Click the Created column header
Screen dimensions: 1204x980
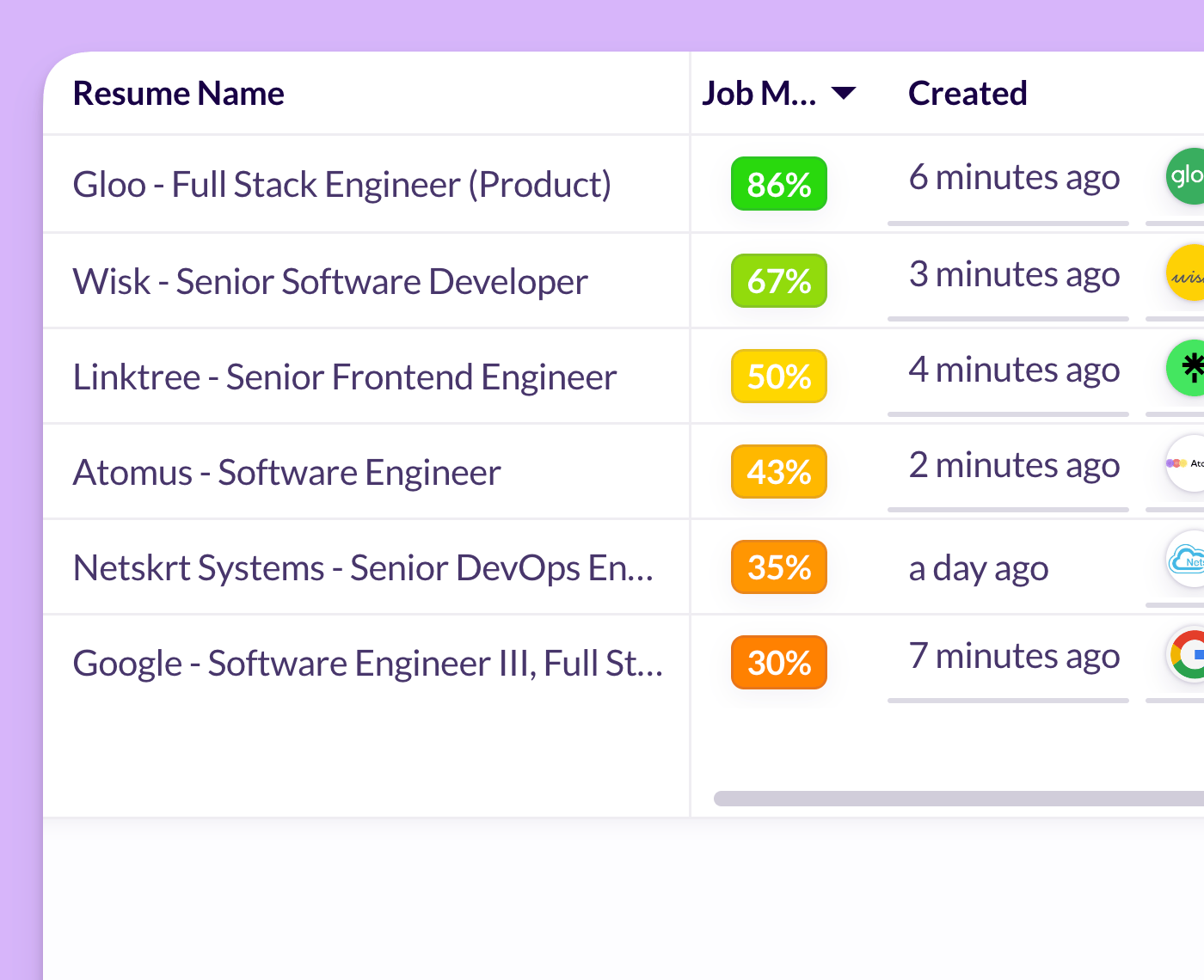(967, 93)
